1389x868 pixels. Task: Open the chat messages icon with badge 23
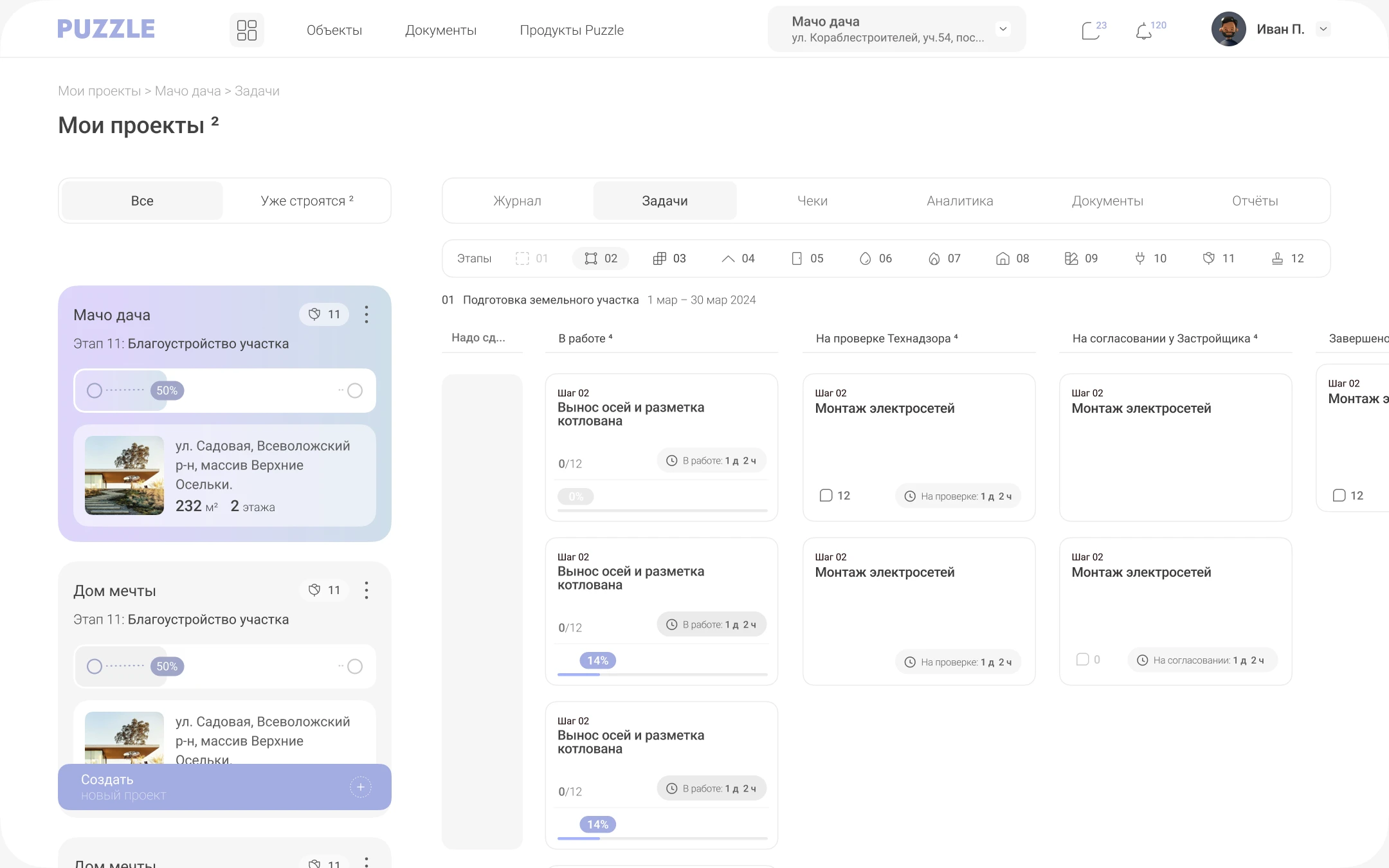point(1091,30)
